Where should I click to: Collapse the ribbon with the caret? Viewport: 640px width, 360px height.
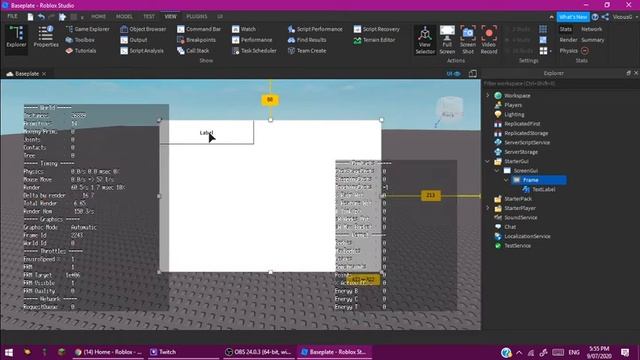click(x=551, y=17)
